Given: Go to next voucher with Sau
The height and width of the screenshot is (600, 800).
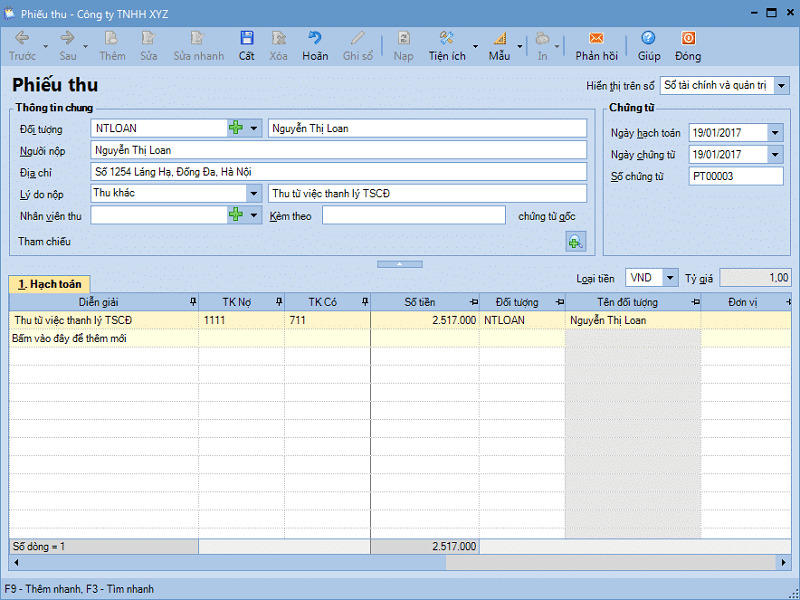Looking at the screenshot, I should click(x=67, y=46).
